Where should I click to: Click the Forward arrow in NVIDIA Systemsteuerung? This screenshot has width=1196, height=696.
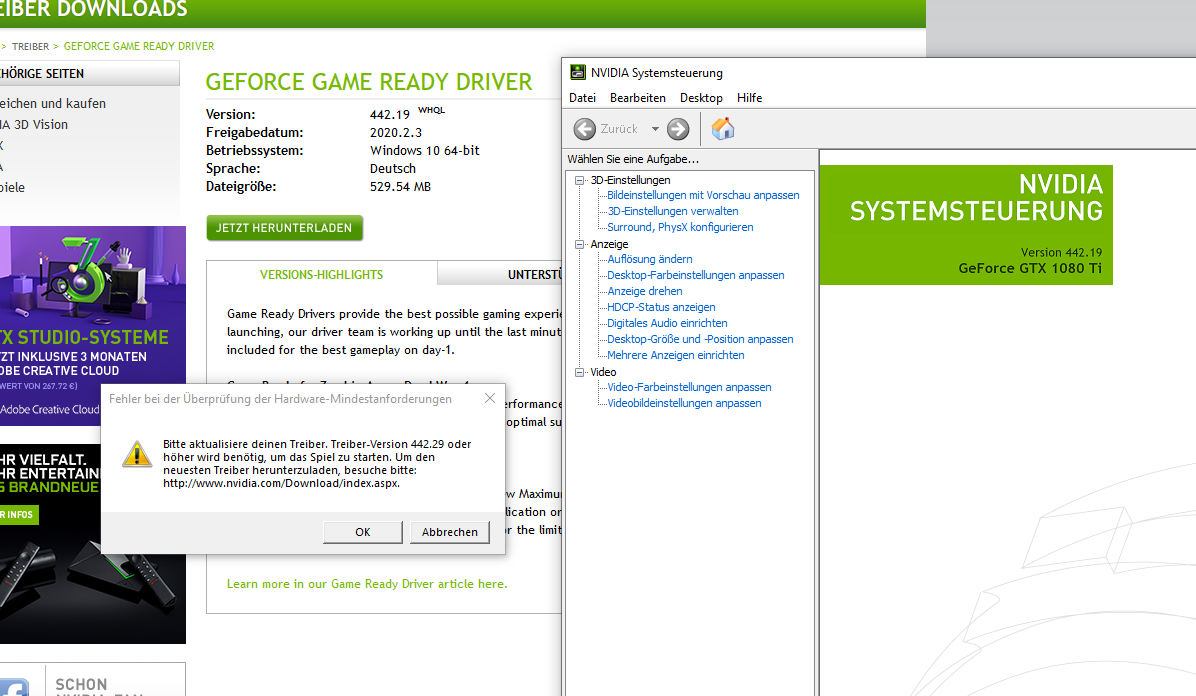click(x=678, y=129)
